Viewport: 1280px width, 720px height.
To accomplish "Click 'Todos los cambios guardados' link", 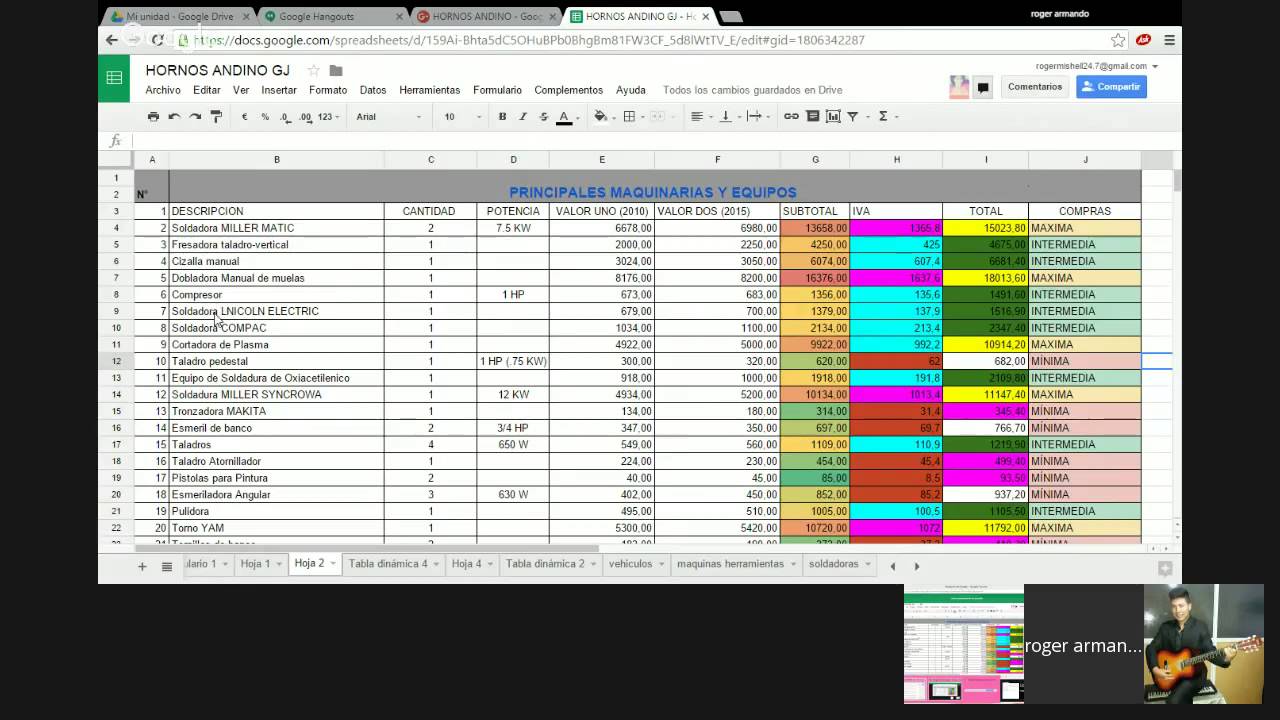I will click(x=753, y=90).
